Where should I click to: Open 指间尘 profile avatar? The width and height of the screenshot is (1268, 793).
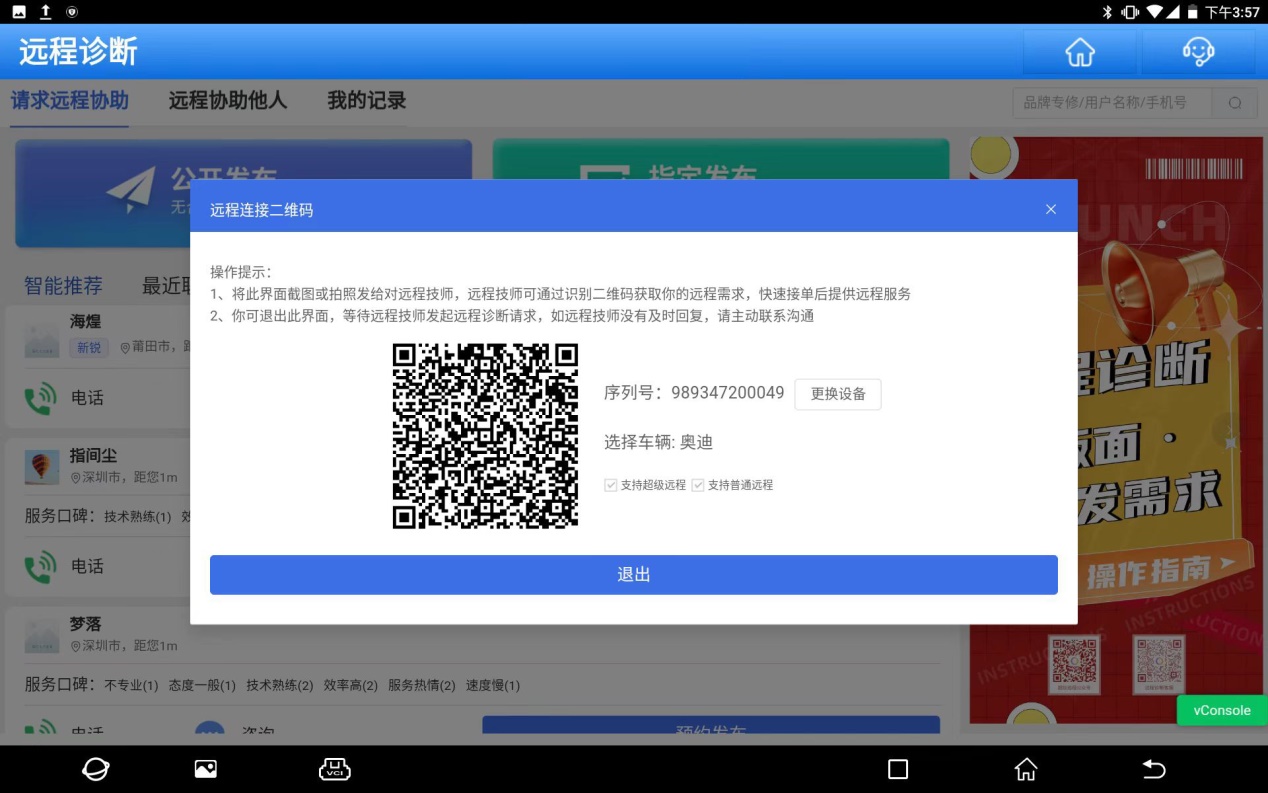pyautogui.click(x=42, y=466)
